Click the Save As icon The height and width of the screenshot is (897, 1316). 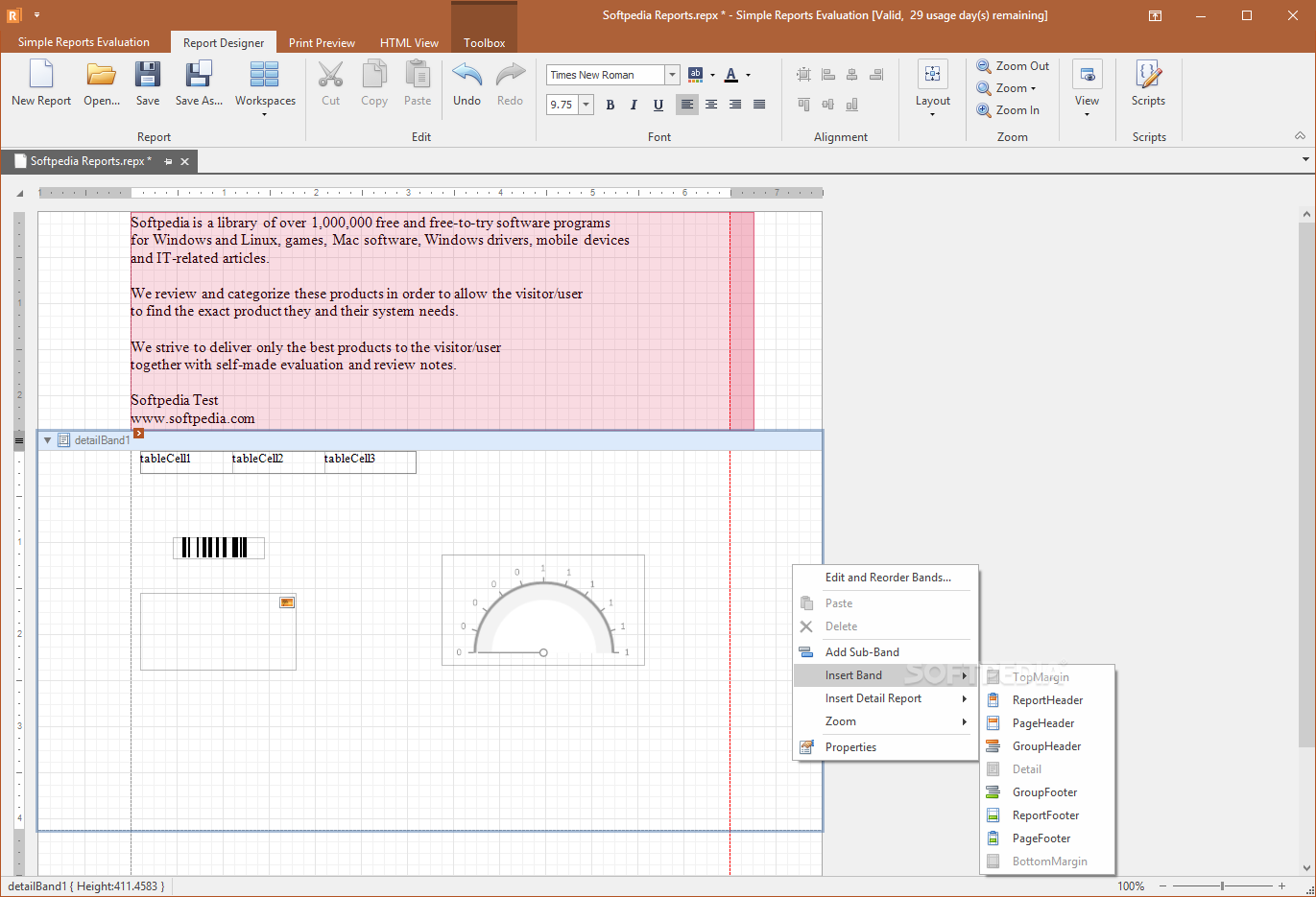tap(199, 75)
